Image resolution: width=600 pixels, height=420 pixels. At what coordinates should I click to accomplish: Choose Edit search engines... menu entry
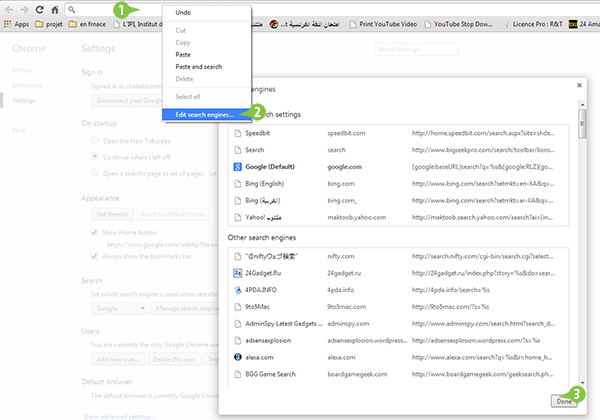click(207, 115)
